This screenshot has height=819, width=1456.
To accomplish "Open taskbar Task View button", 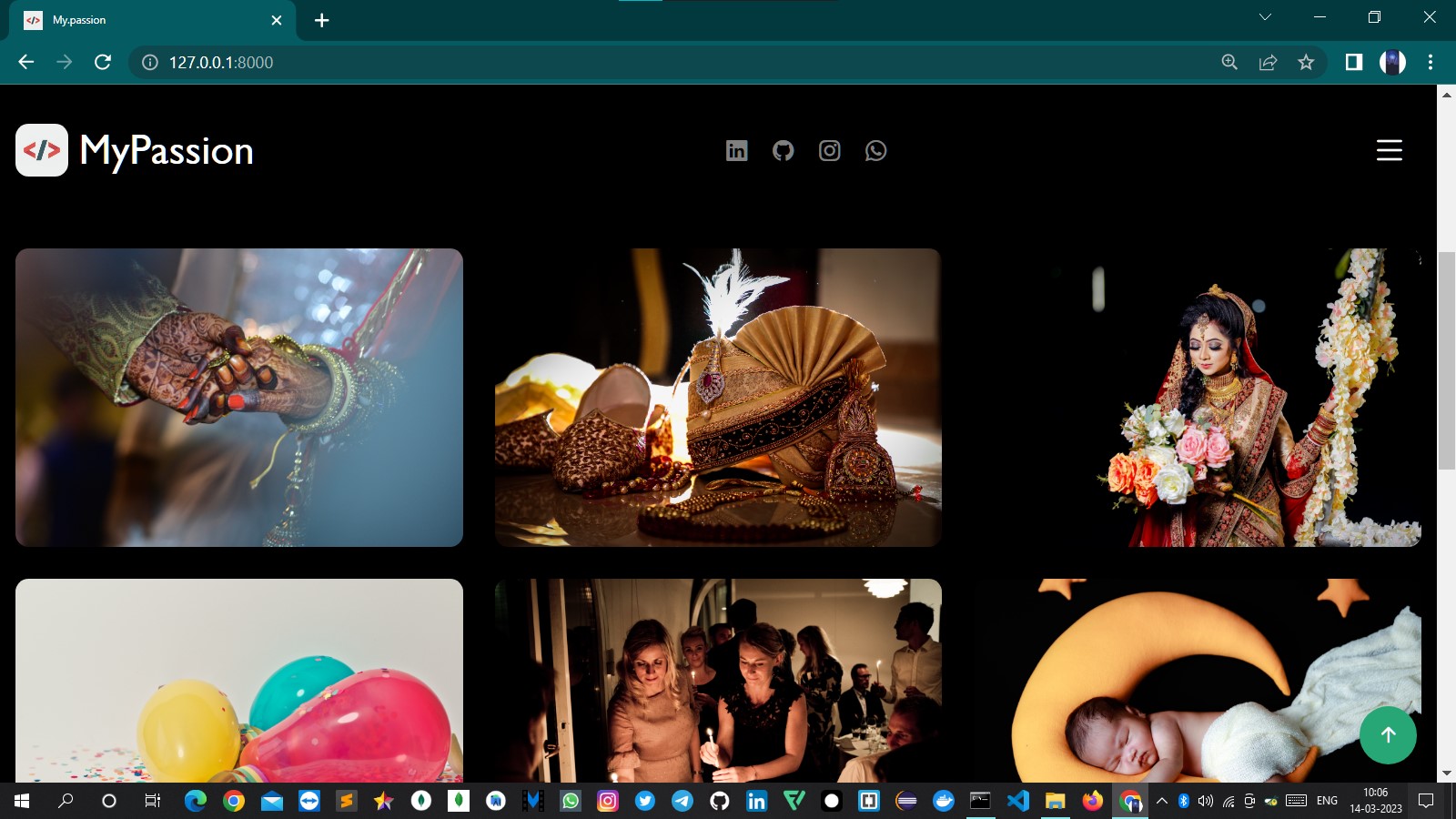I will 153,801.
